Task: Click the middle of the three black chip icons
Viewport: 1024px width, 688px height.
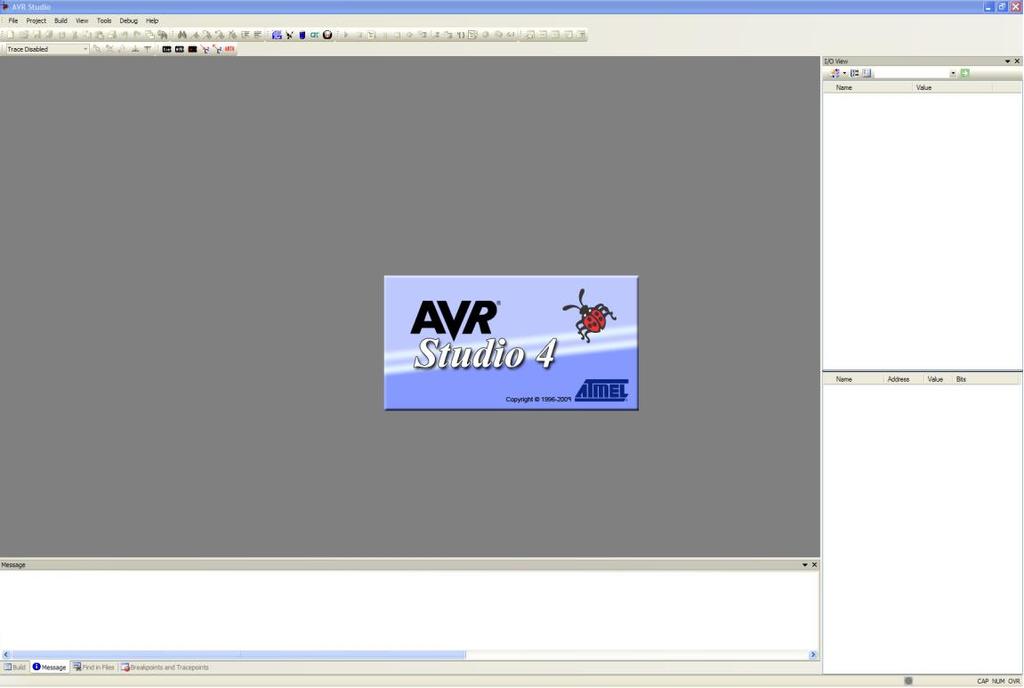Action: tap(180, 50)
